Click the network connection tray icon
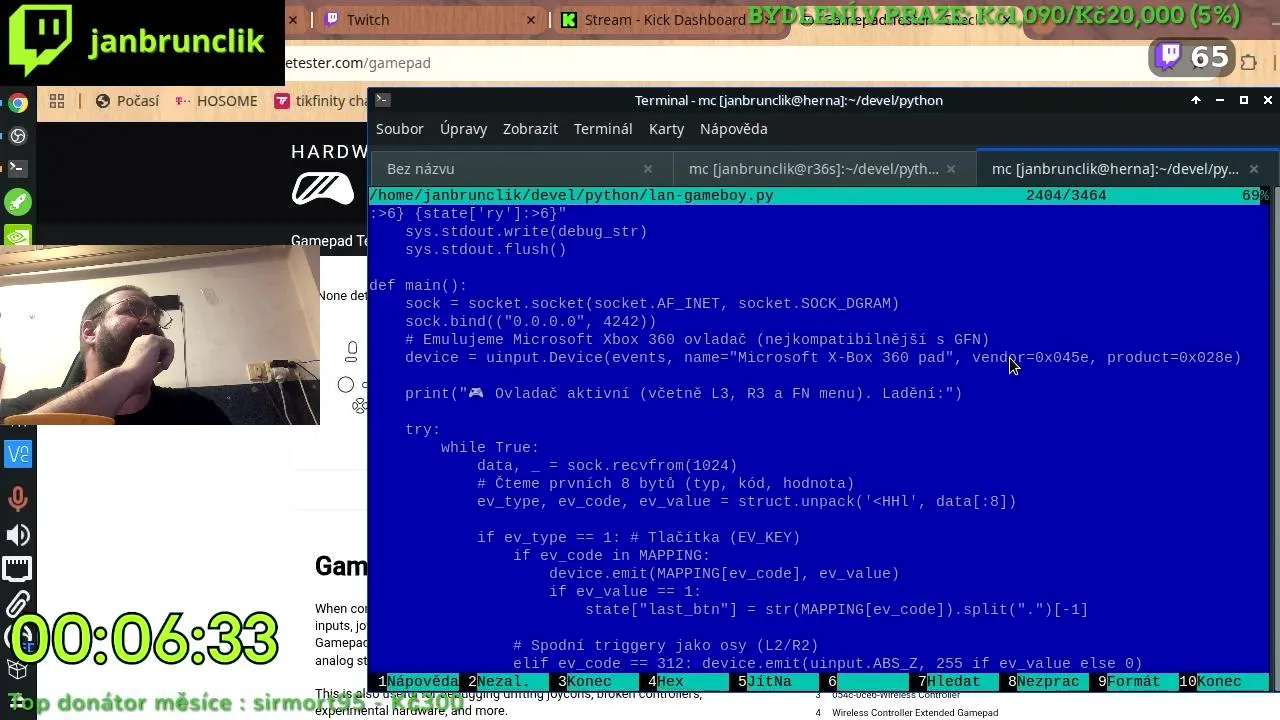Image resolution: width=1280 pixels, height=720 pixels. (17, 570)
